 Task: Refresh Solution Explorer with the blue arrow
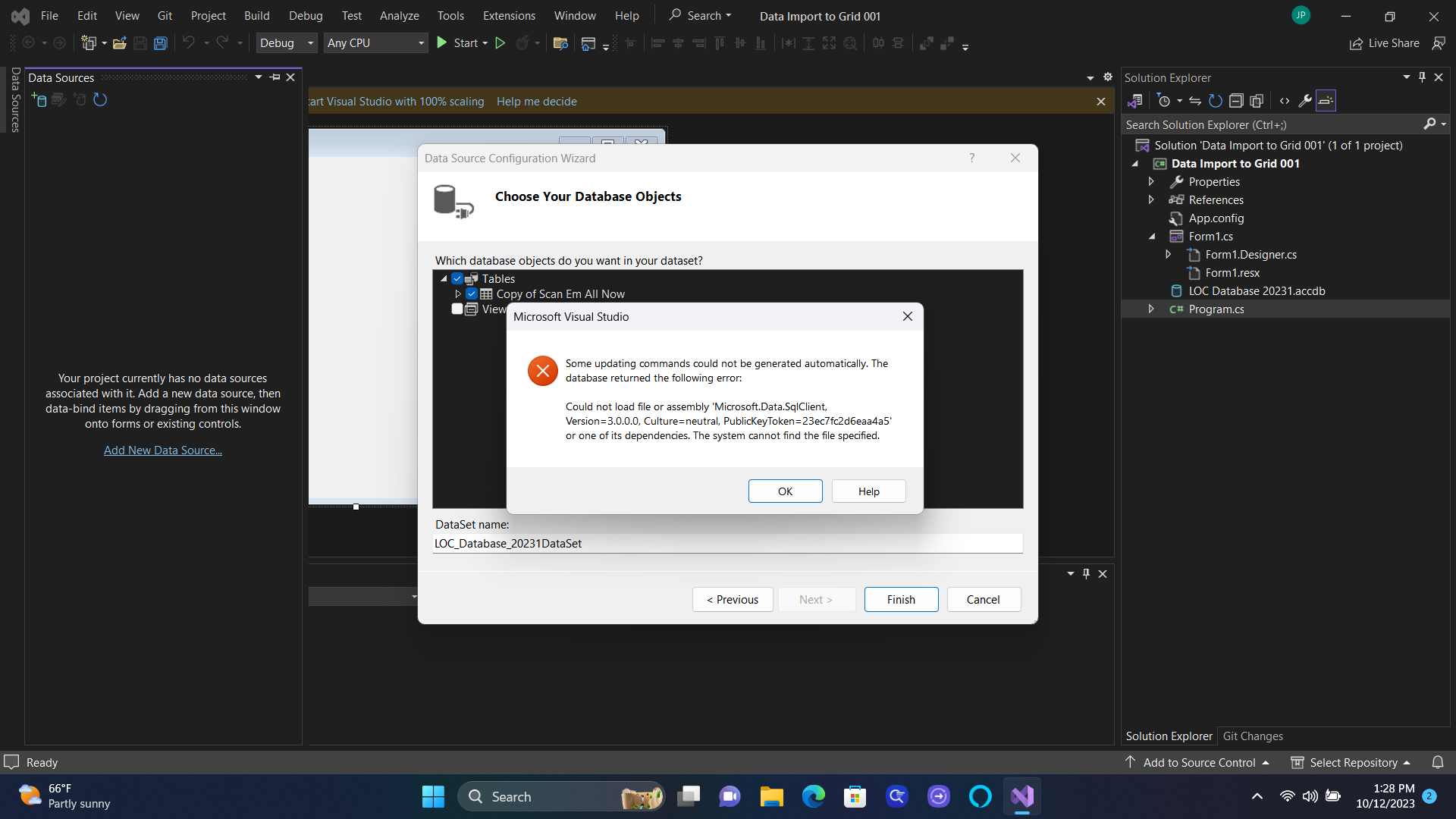(1216, 101)
